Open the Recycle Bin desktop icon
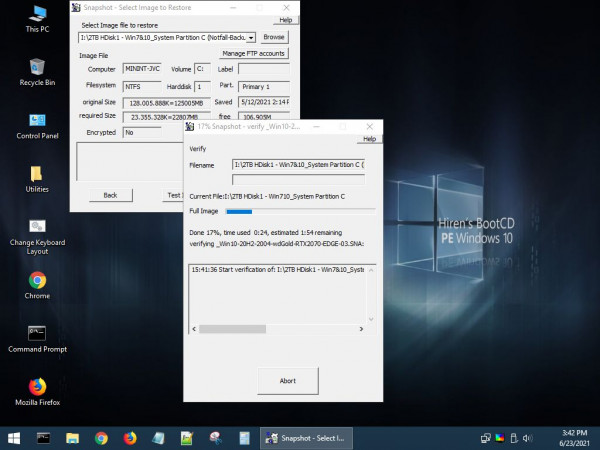 coord(38,72)
